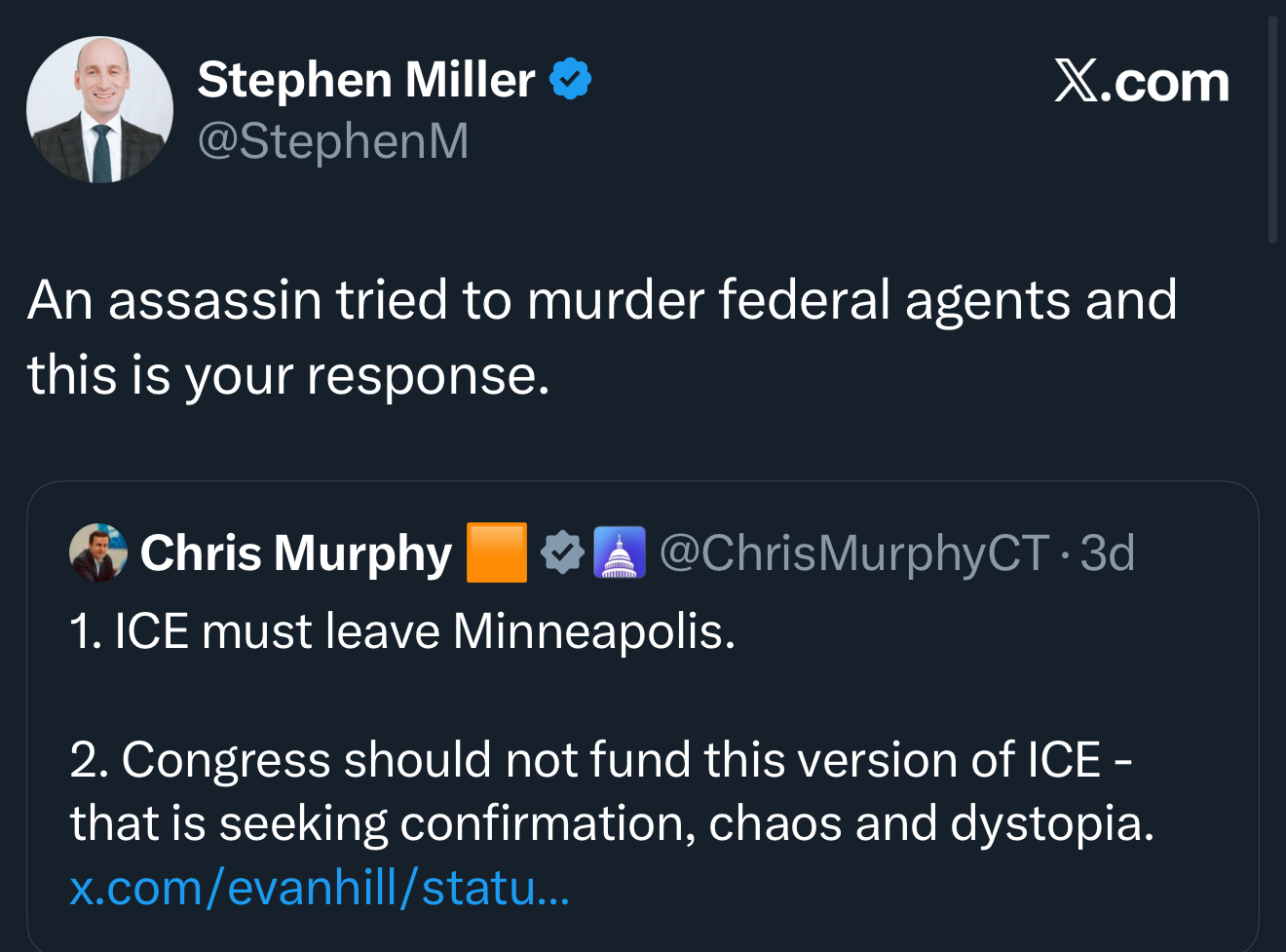Image resolution: width=1286 pixels, height=952 pixels.
Task: Click the blue verified badge beside Stephen Miller
Action: [571, 80]
